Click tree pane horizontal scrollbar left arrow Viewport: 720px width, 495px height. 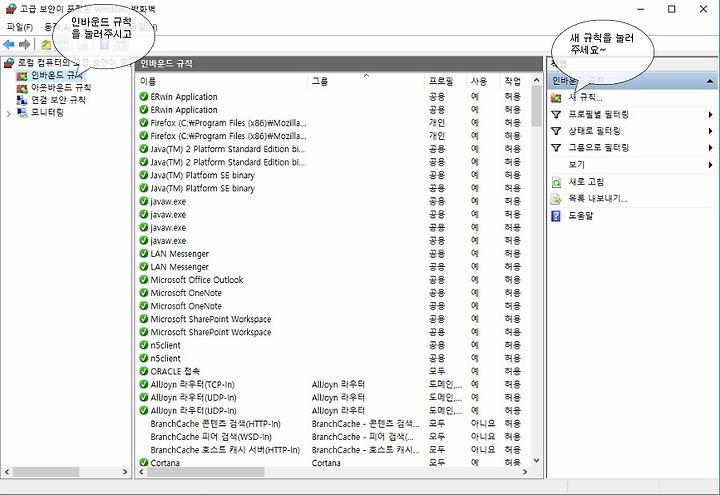click(6, 472)
